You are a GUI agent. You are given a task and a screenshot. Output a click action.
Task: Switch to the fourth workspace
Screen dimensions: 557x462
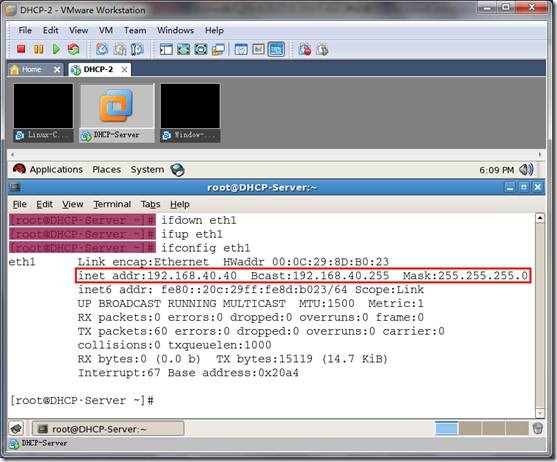click(x=517, y=428)
